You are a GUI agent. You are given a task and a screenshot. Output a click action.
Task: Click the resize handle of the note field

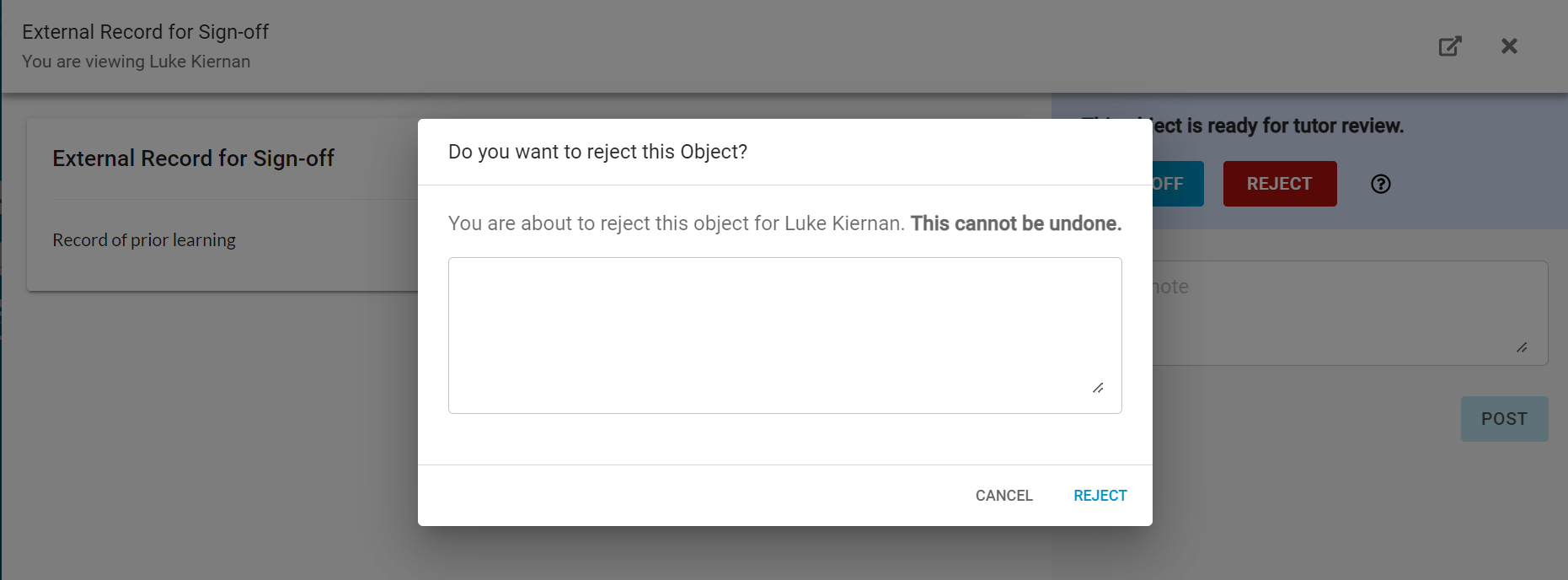[x=1522, y=346]
